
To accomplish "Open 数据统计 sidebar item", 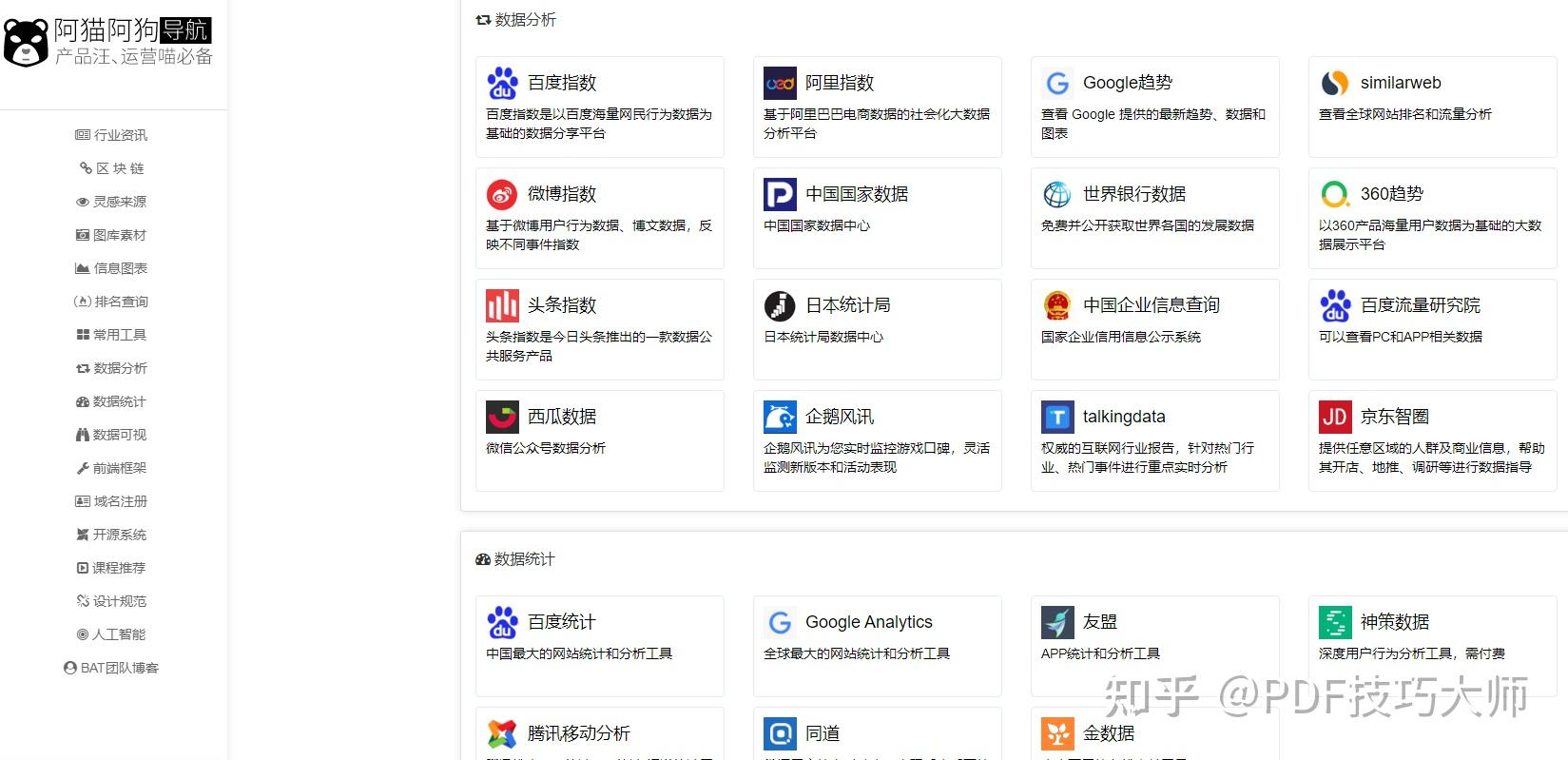I will pyautogui.click(x=111, y=401).
